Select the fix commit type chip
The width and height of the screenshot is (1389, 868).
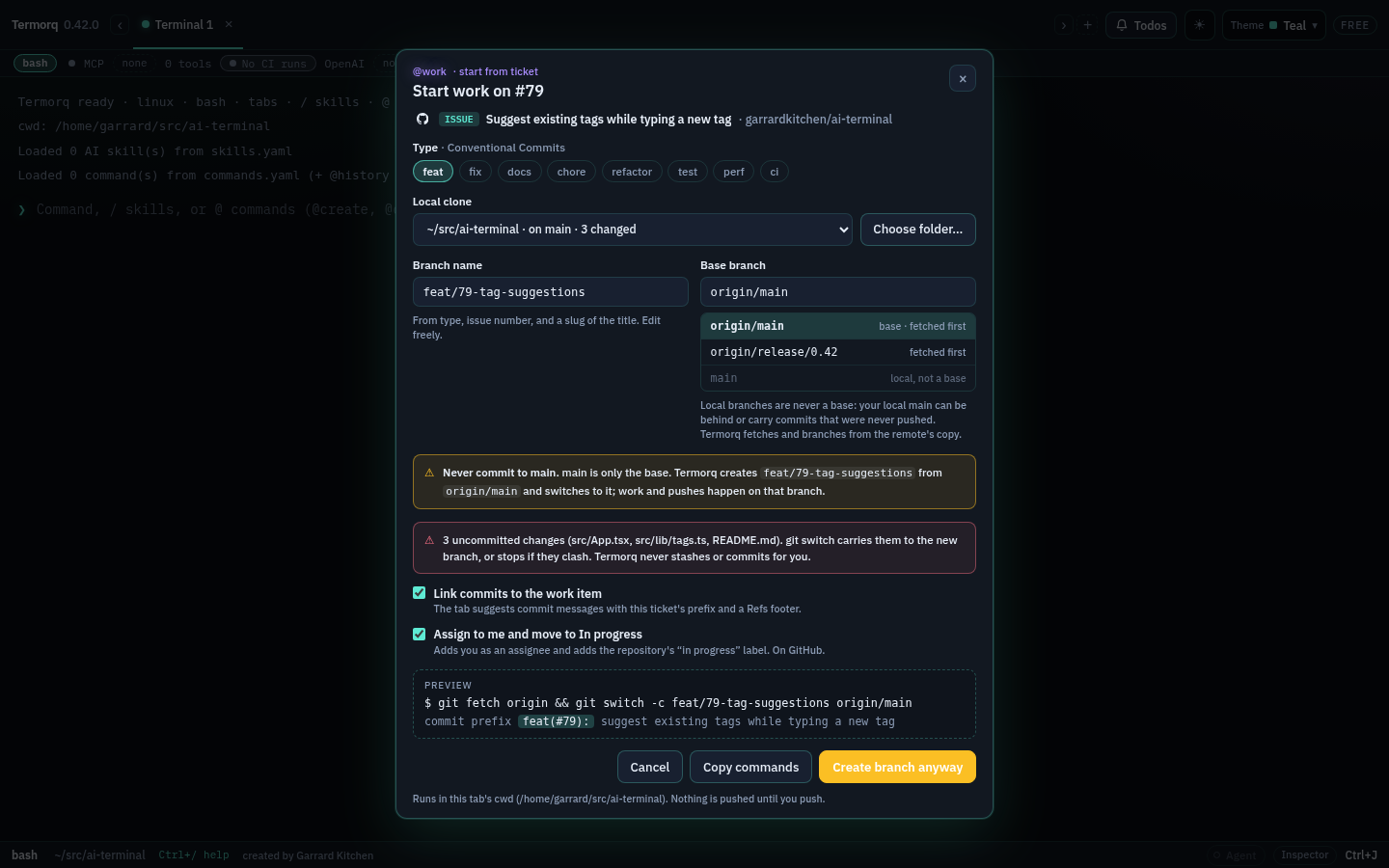(476, 172)
